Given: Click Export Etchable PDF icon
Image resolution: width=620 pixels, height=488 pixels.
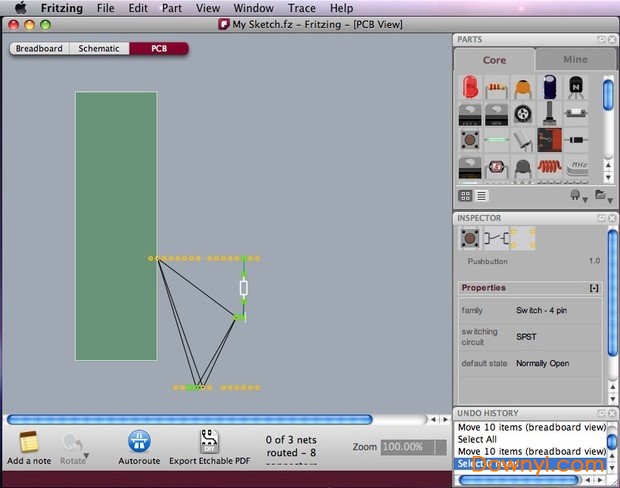Looking at the screenshot, I should (x=209, y=441).
